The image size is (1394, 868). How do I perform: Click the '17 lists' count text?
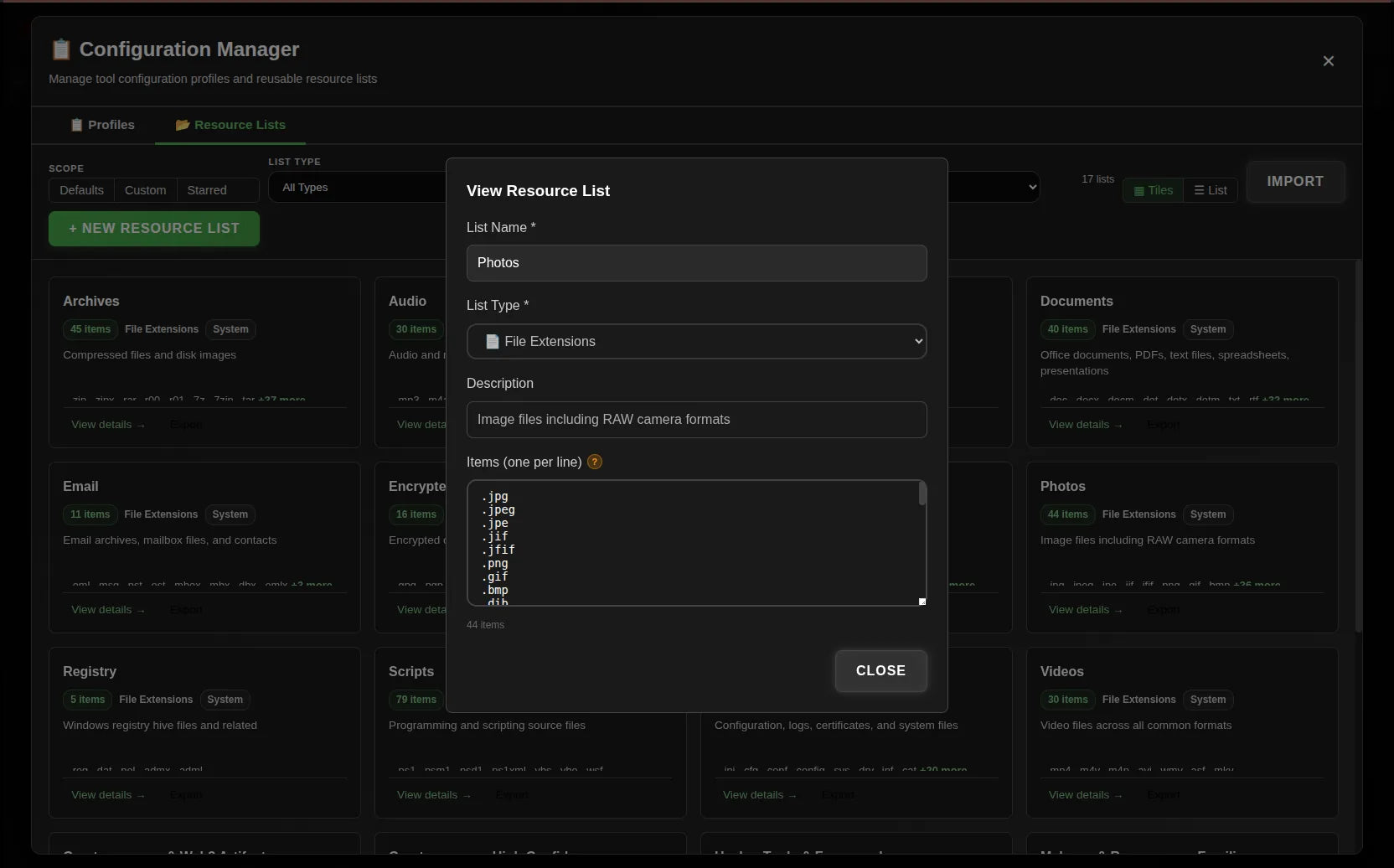[1097, 179]
